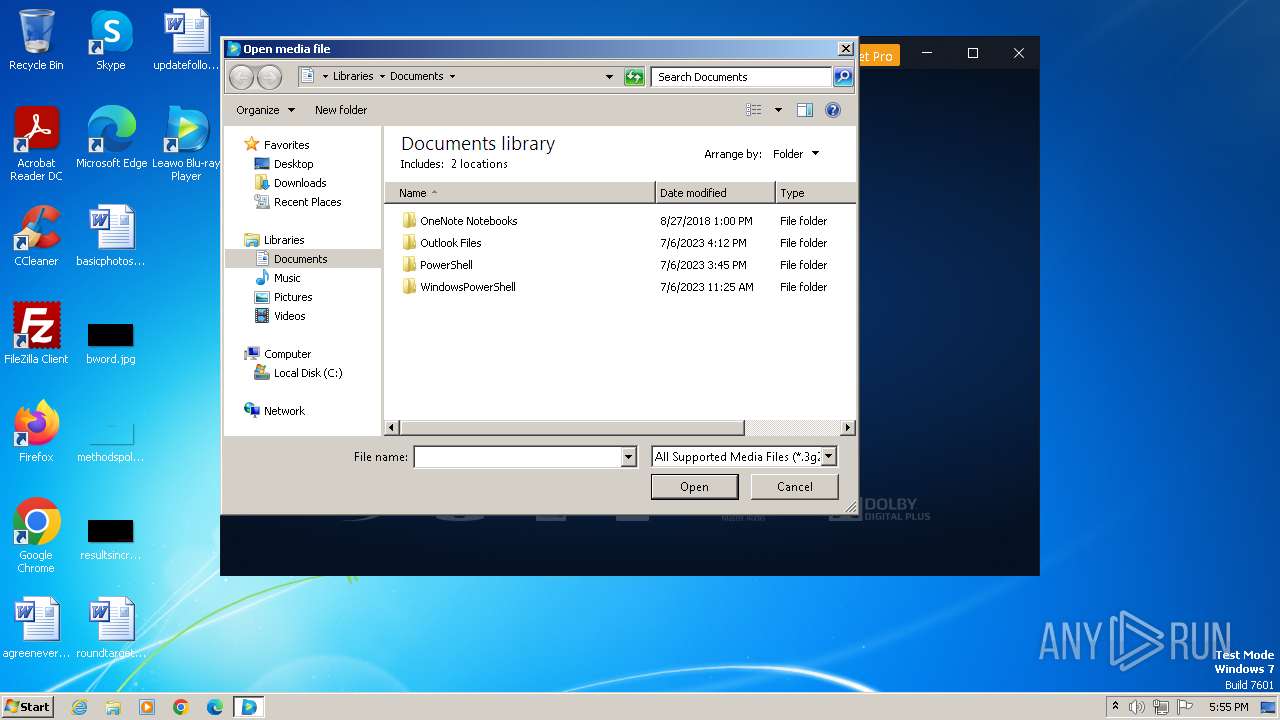Toggle the preview pane icon
Screen dimensions: 1280x720
click(x=804, y=110)
